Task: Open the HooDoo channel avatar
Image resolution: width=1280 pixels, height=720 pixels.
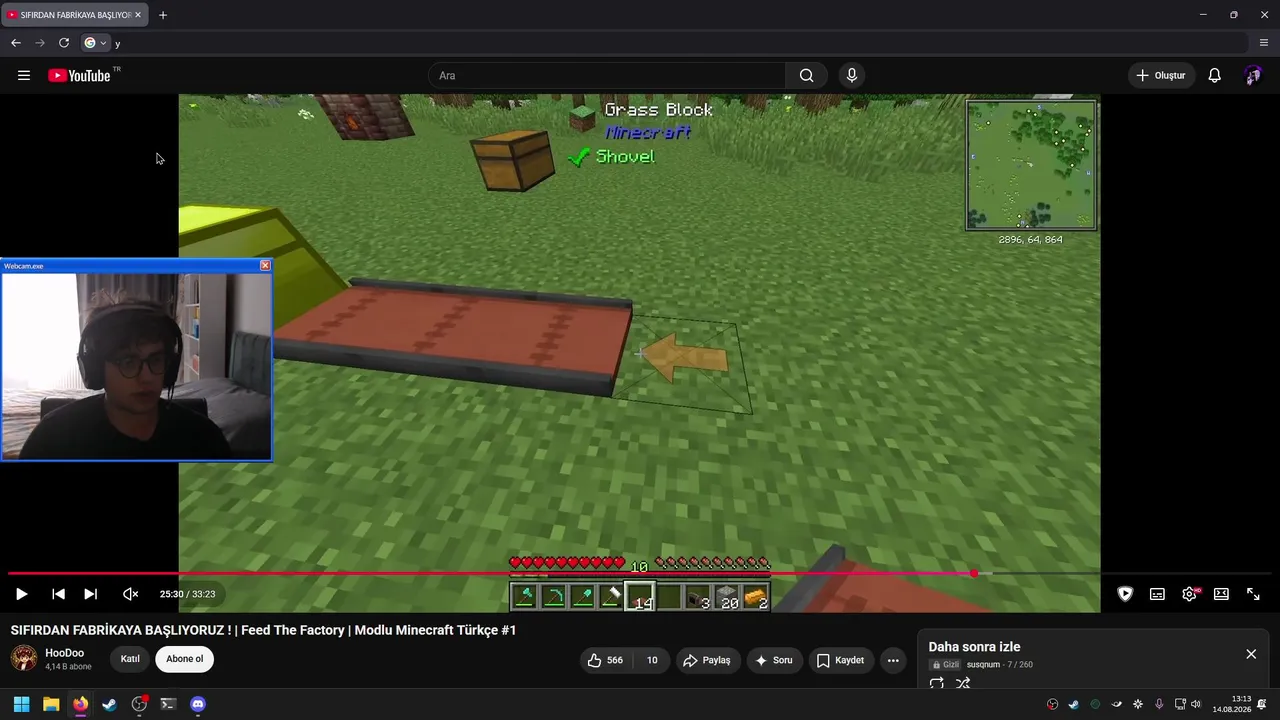Action: click(x=24, y=658)
